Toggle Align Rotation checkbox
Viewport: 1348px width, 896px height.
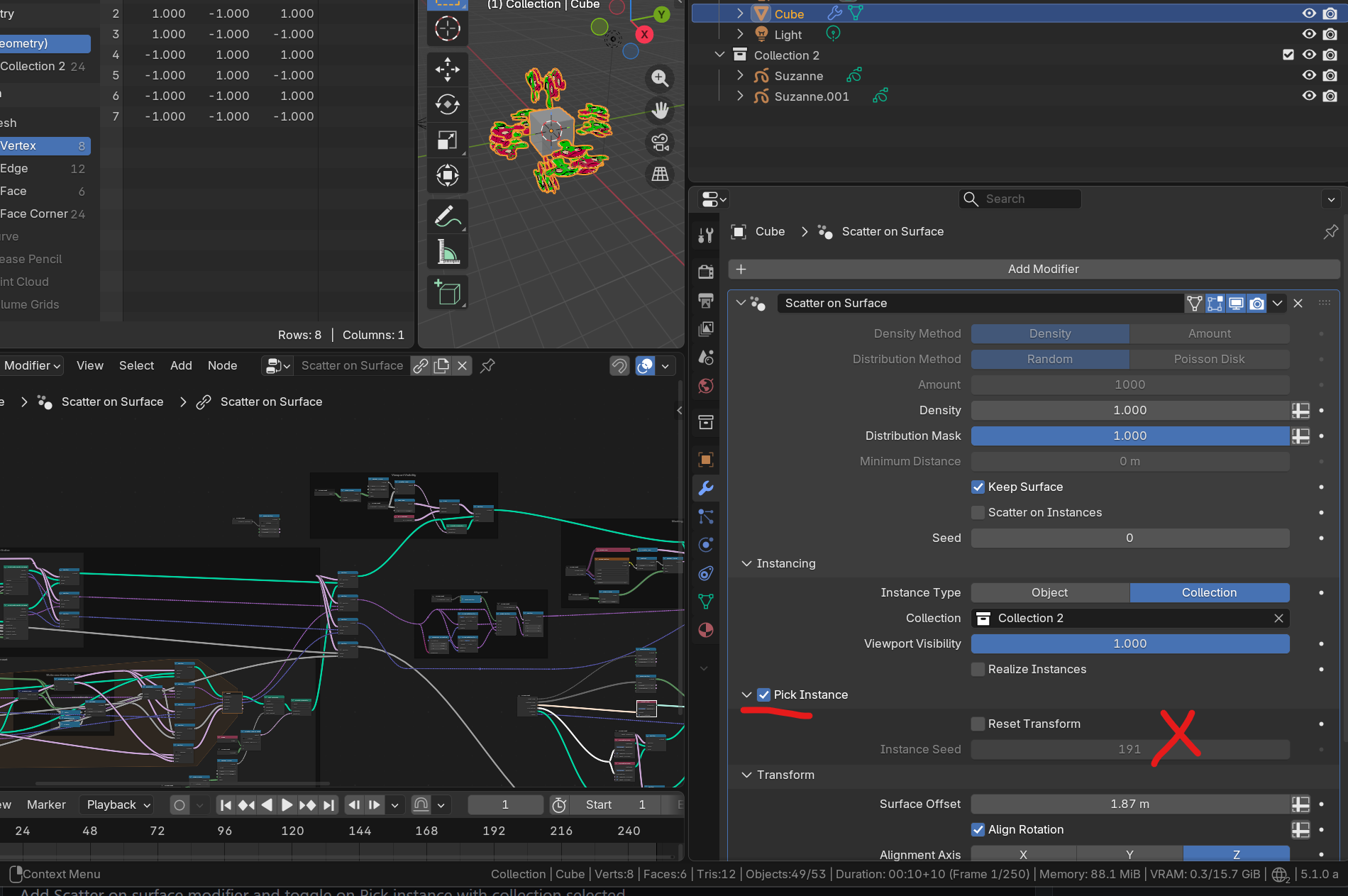point(978,829)
